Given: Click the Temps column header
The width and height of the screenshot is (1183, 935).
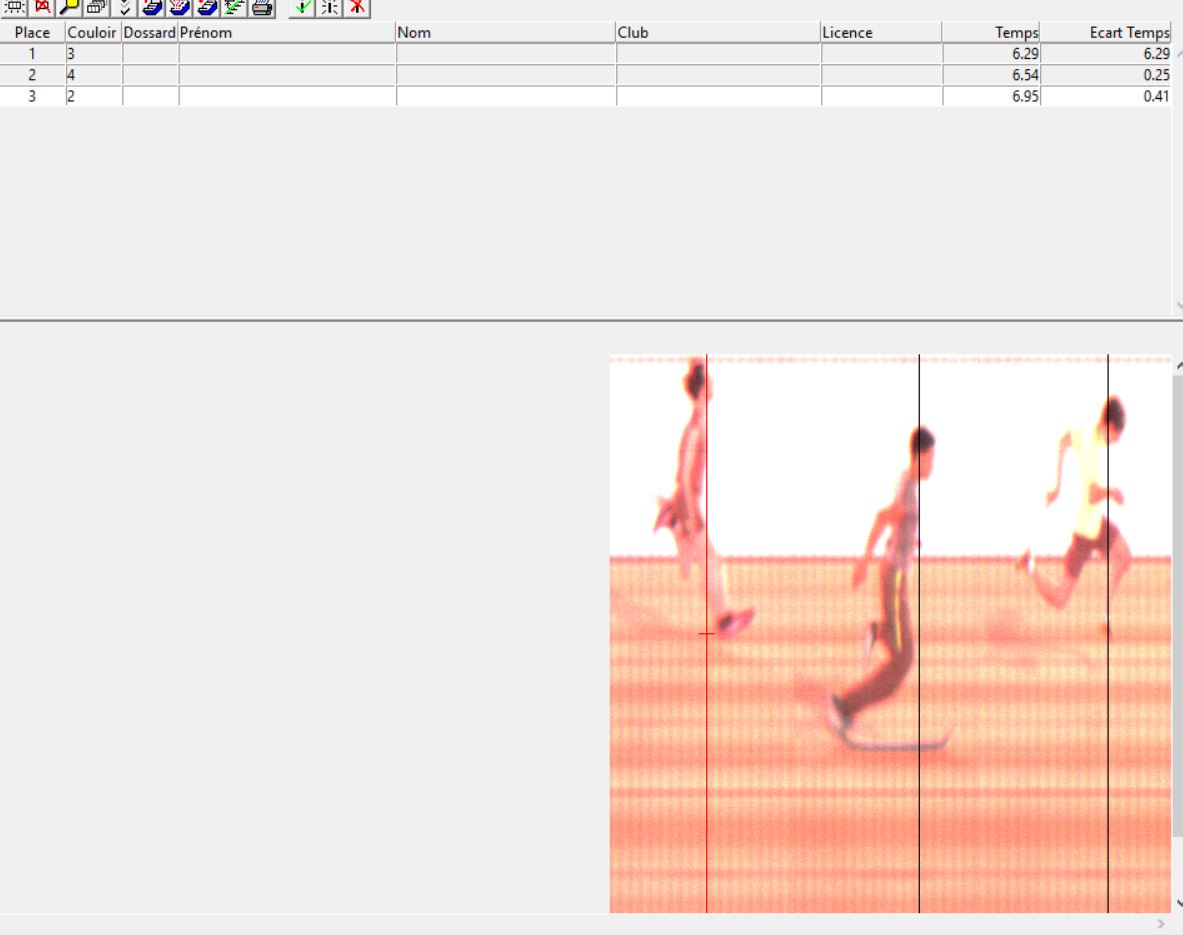Looking at the screenshot, I should (991, 32).
